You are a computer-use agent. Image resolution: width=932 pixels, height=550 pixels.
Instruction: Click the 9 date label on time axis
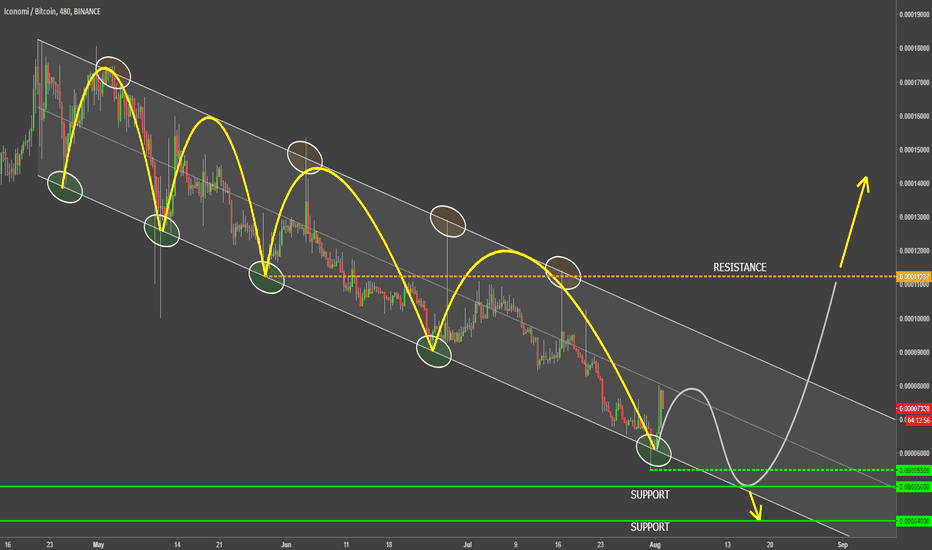(515, 545)
